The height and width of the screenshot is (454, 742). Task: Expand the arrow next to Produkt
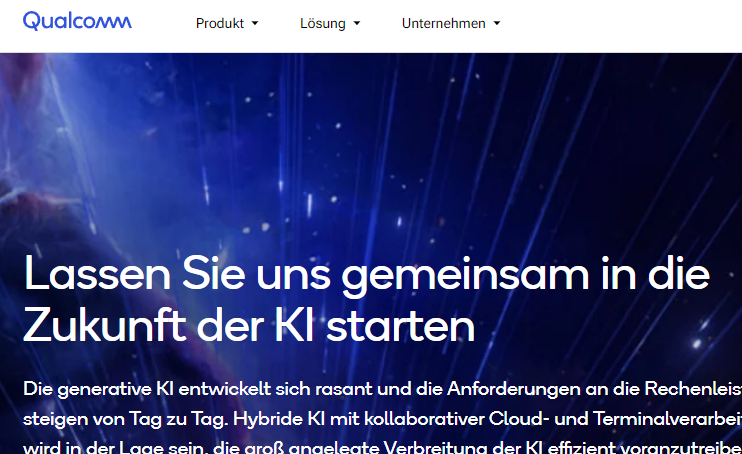point(255,24)
